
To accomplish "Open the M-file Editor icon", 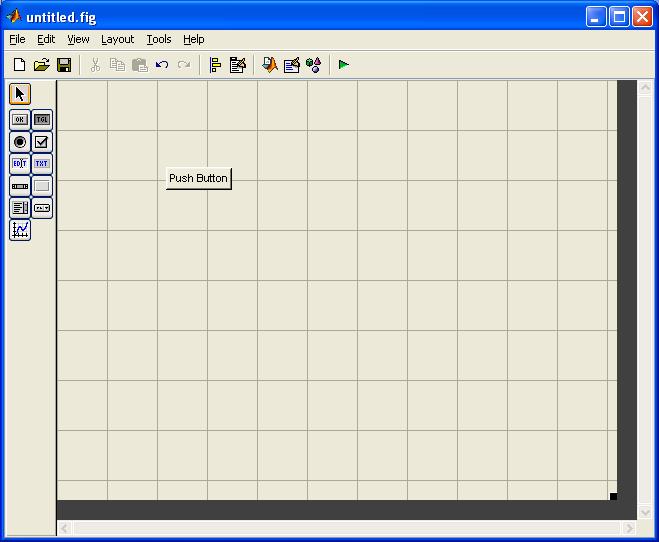I will (269, 65).
